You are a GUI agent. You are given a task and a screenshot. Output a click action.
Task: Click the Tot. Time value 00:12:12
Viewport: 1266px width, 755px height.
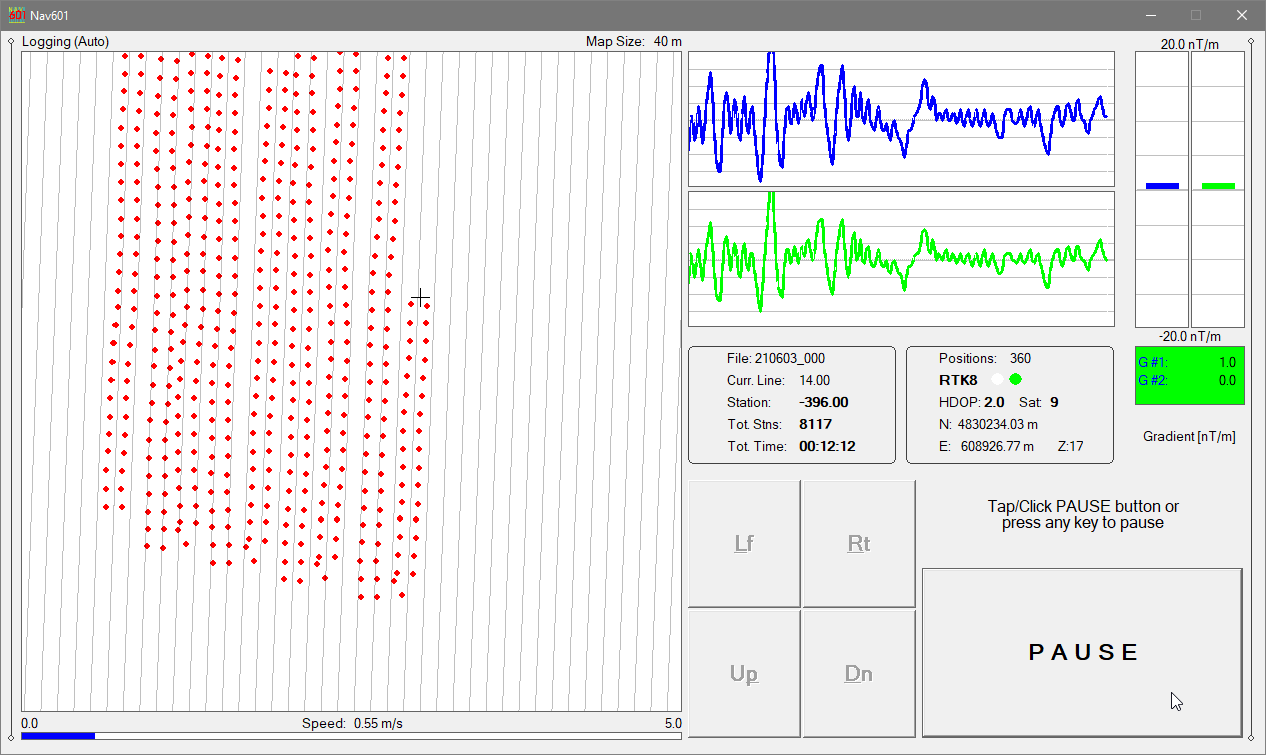click(x=827, y=446)
